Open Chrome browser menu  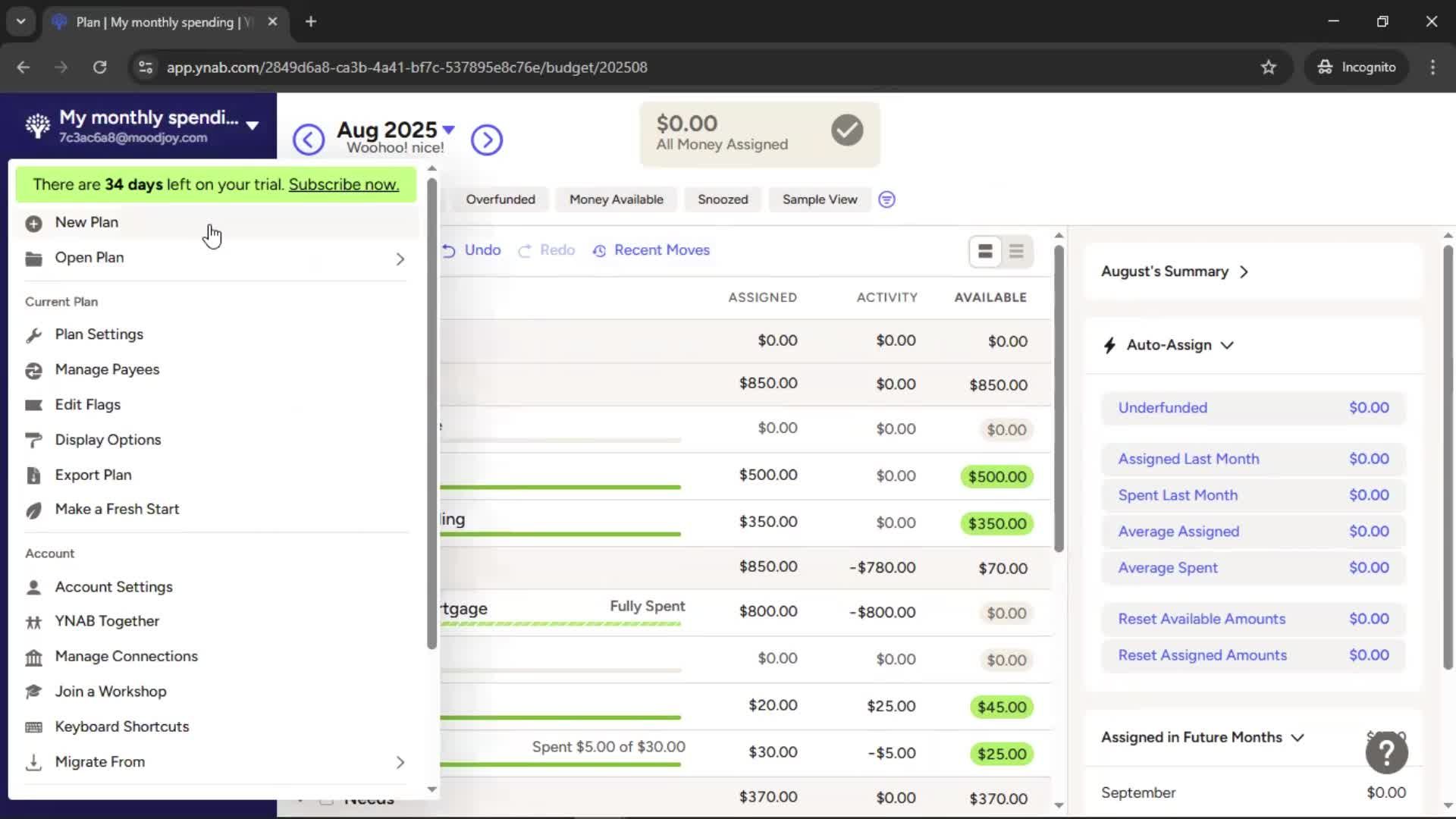pyautogui.click(x=1432, y=67)
